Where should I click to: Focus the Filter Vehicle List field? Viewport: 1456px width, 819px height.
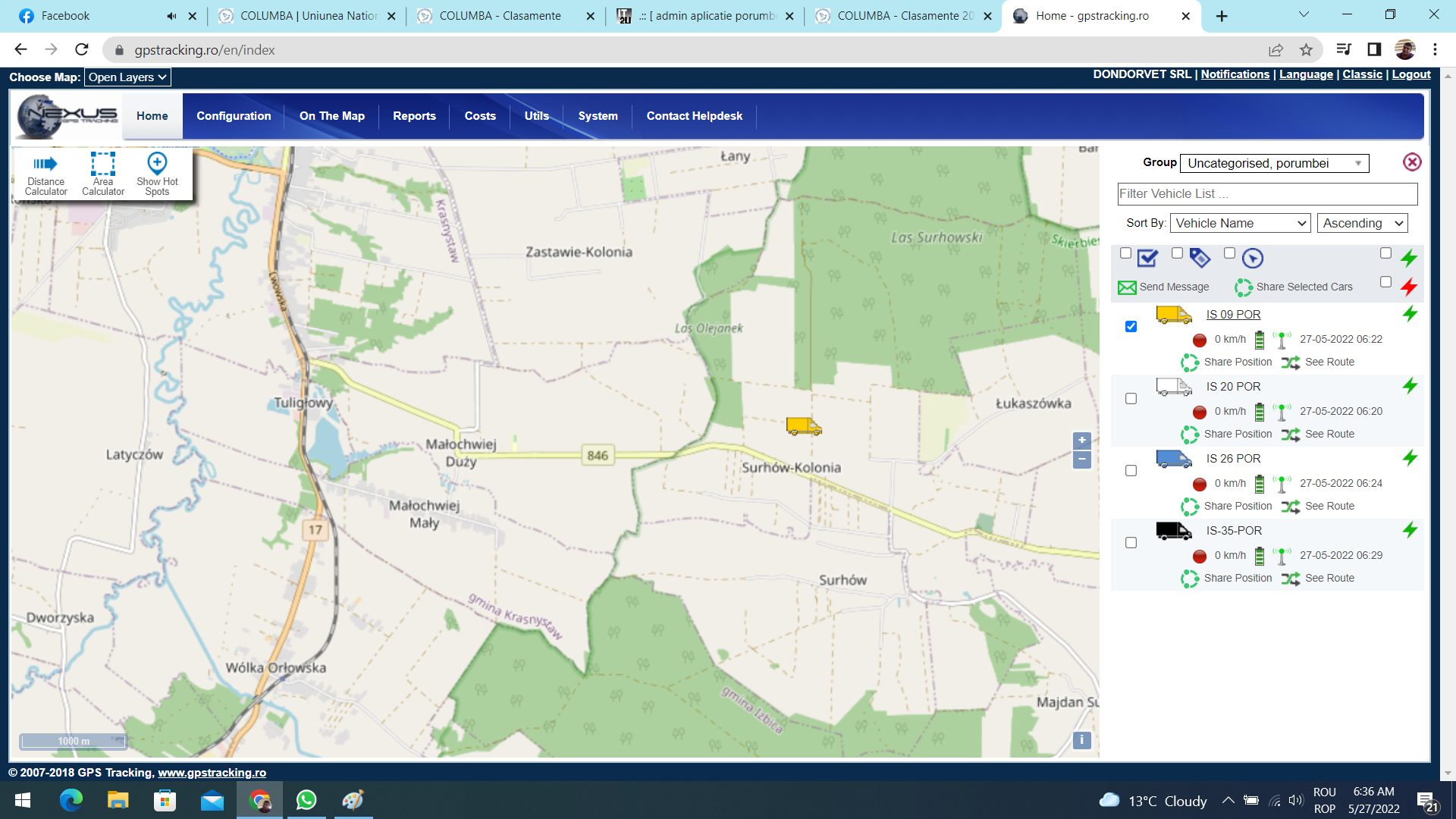pos(1266,194)
